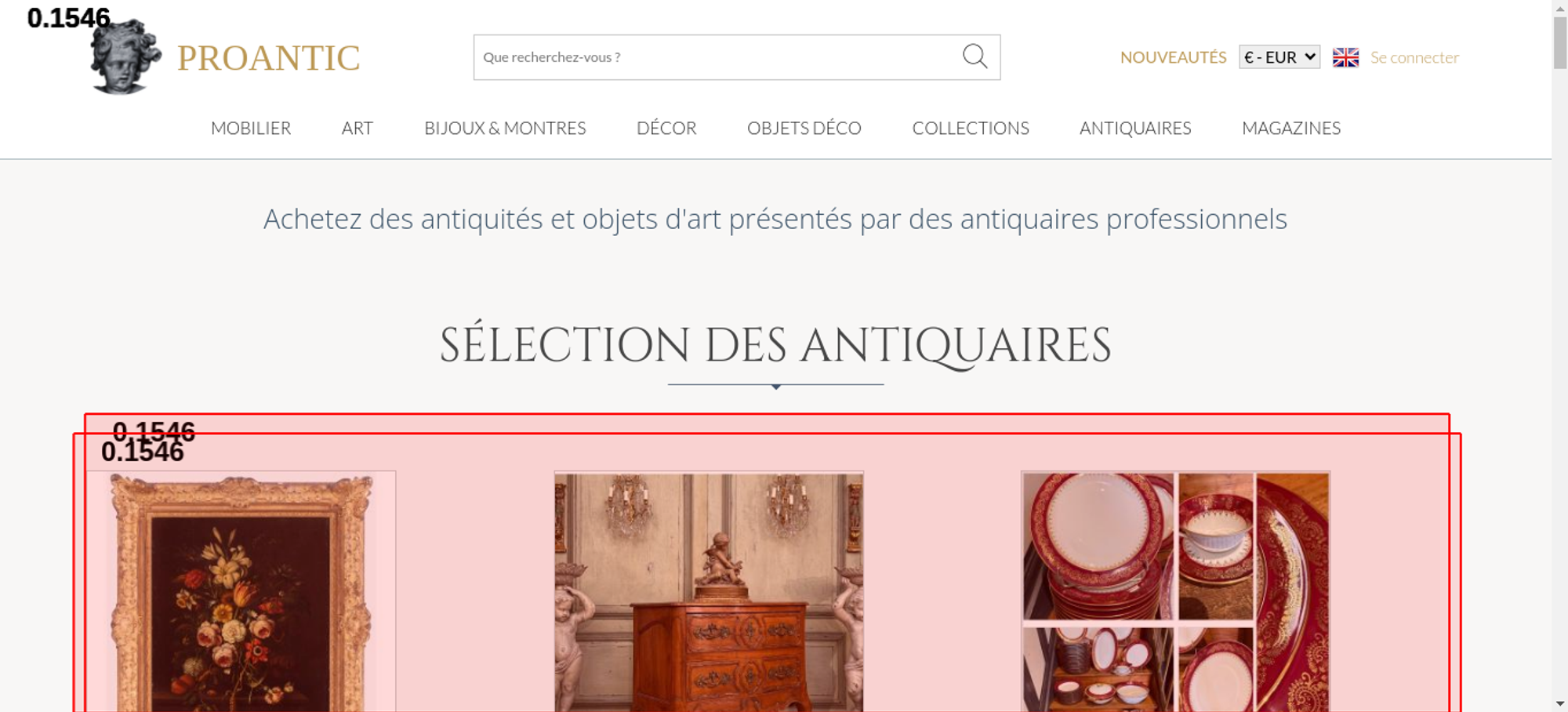Click the Nouveautés link
The image size is (1568, 712).
coord(1173,57)
